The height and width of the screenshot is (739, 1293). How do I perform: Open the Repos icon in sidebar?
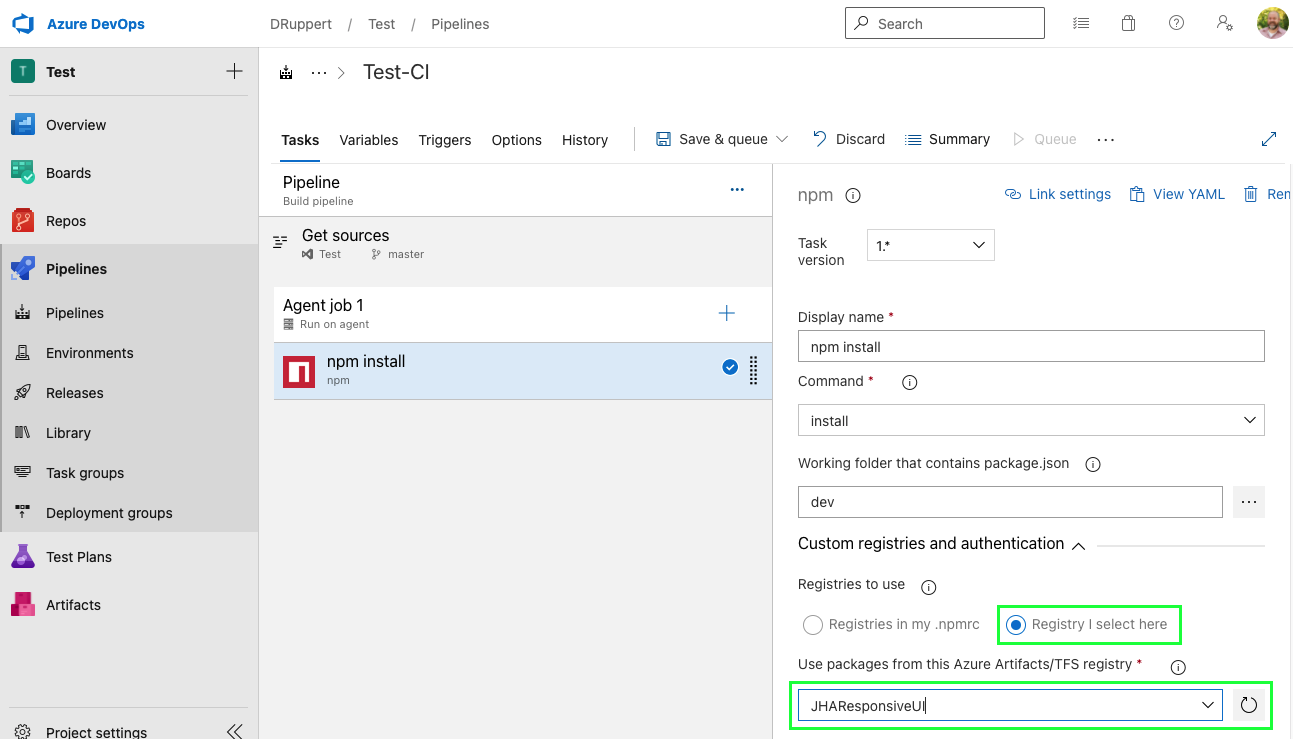click(x=23, y=221)
